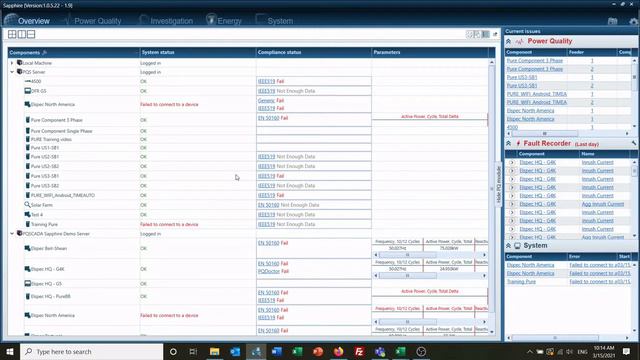Select the Elspec Beit-Shean component
The image size is (640, 360).
[x=49, y=248]
